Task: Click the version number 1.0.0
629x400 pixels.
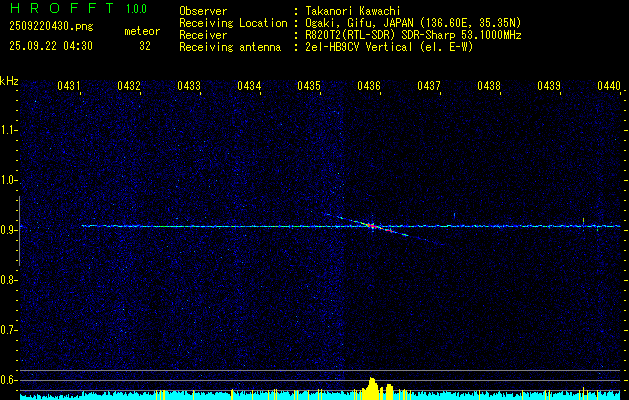Action: 136,9
